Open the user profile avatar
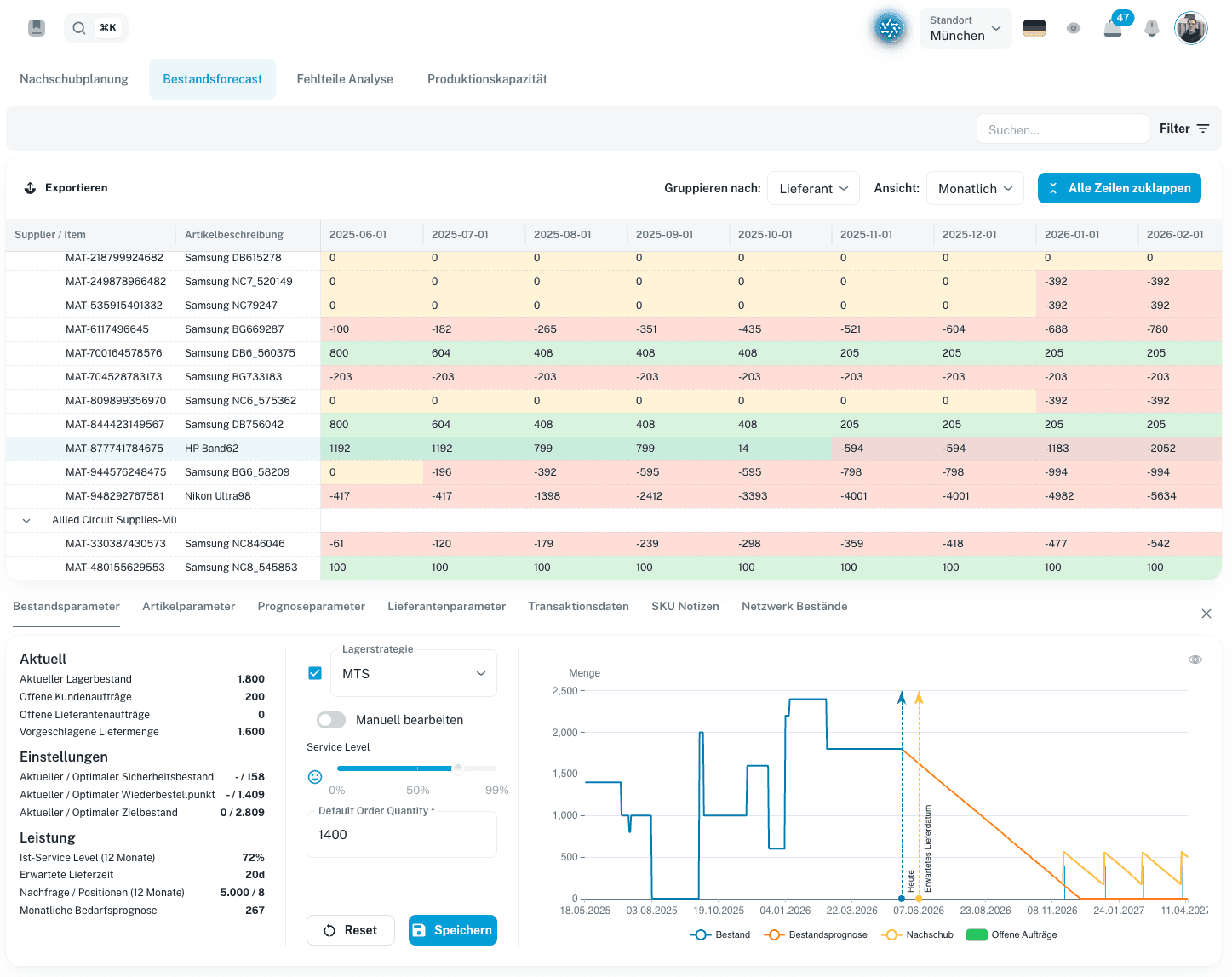Screen dimensions: 1232x977 click(x=1191, y=28)
